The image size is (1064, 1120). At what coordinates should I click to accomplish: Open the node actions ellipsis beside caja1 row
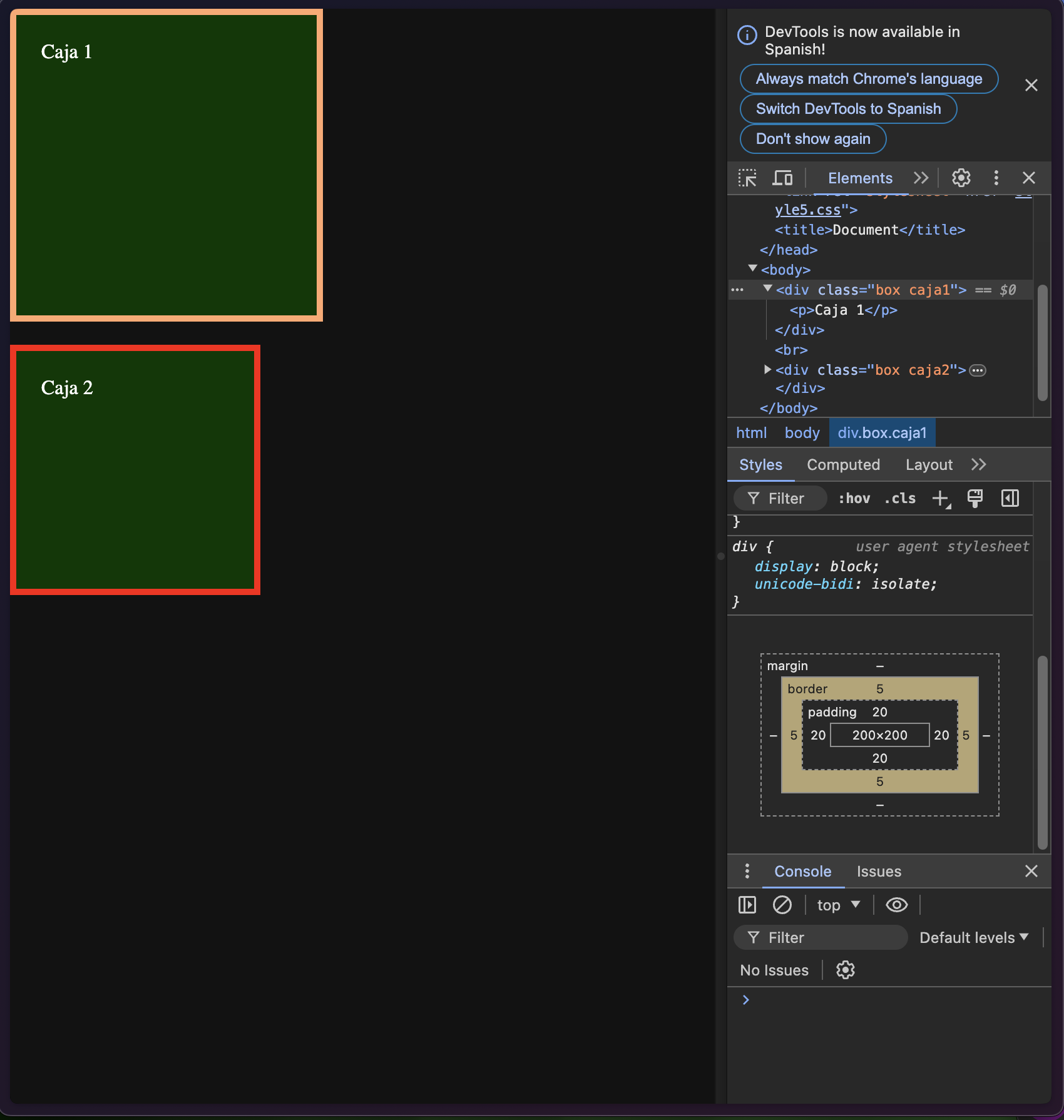point(737,290)
